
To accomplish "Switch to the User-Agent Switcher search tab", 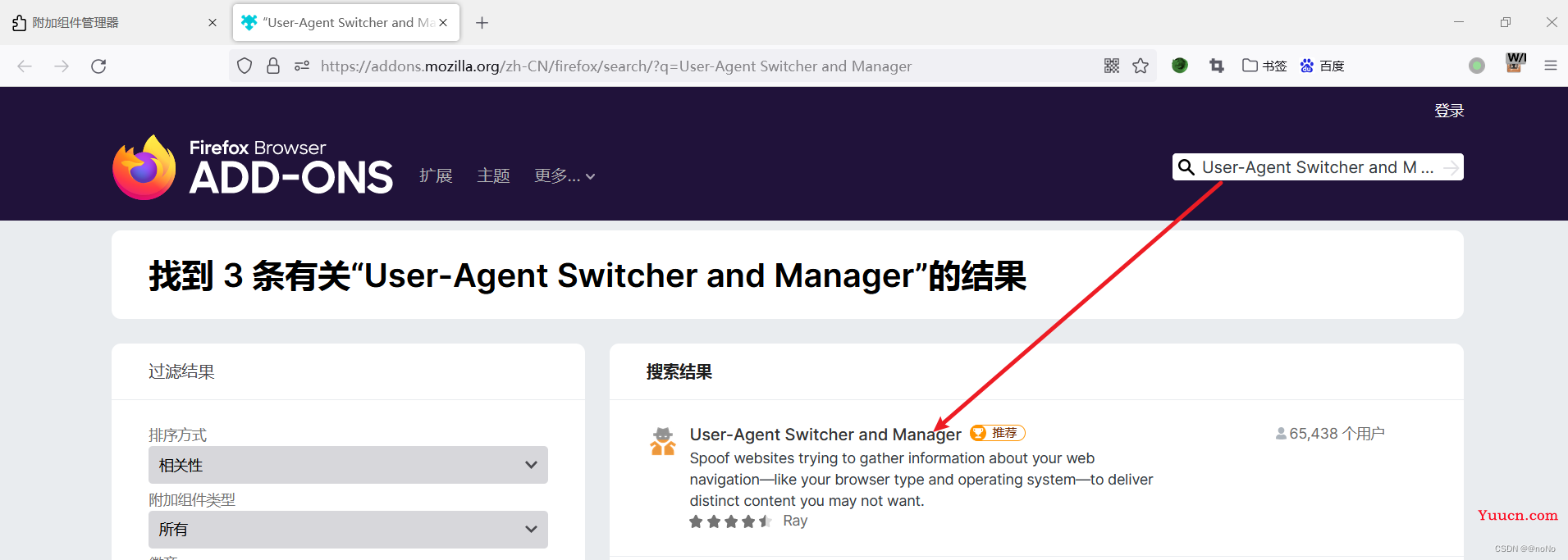I will [x=346, y=23].
